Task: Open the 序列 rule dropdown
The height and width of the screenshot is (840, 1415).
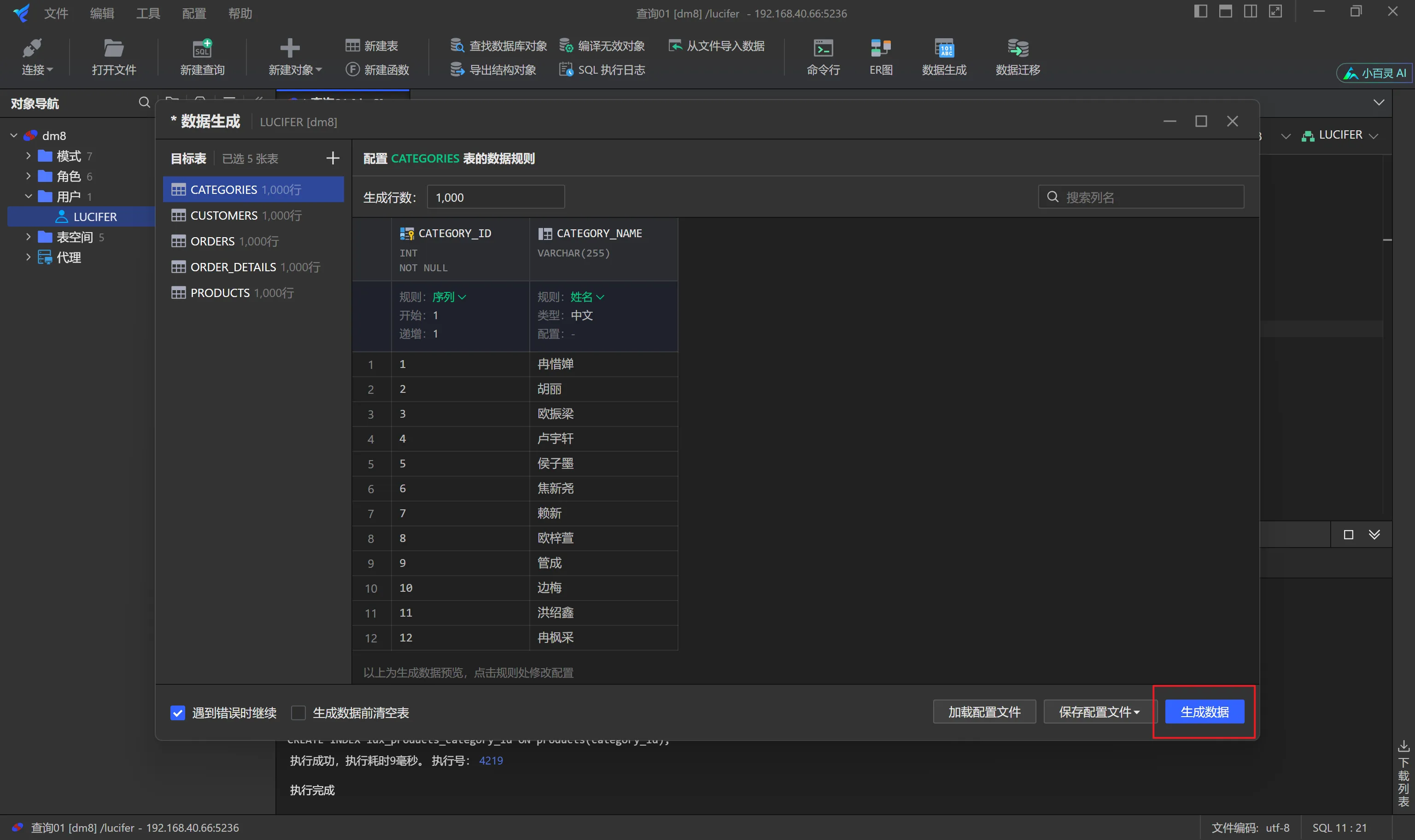Action: (x=449, y=297)
